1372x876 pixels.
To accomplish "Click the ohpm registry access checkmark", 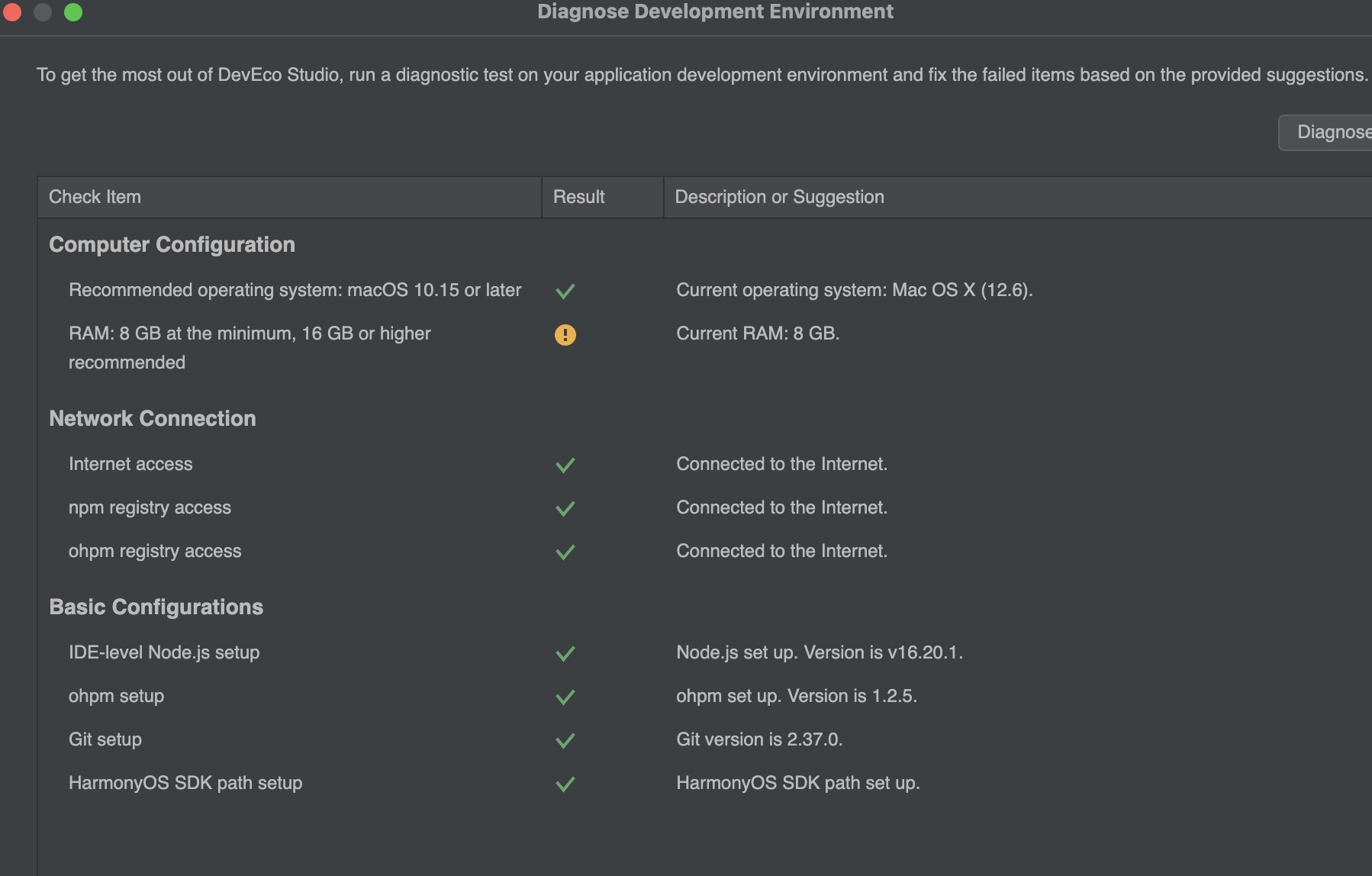I will [x=565, y=552].
